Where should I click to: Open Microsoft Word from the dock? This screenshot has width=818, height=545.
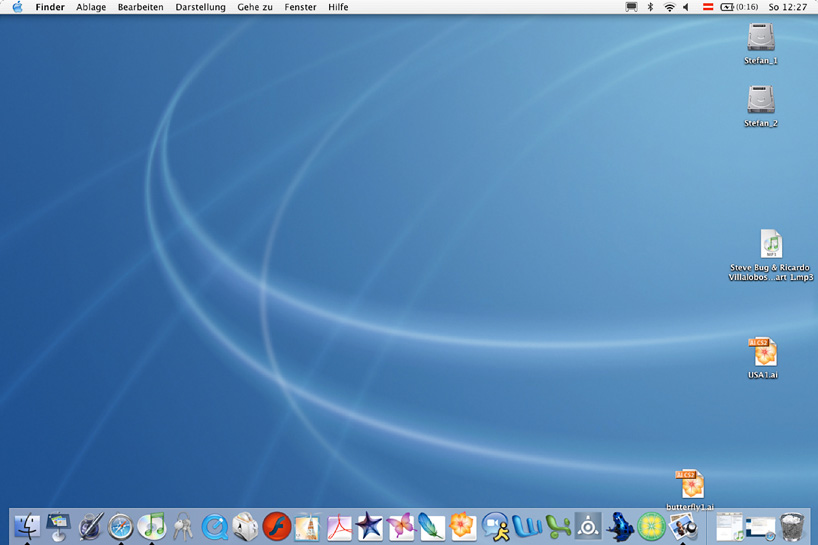526,525
